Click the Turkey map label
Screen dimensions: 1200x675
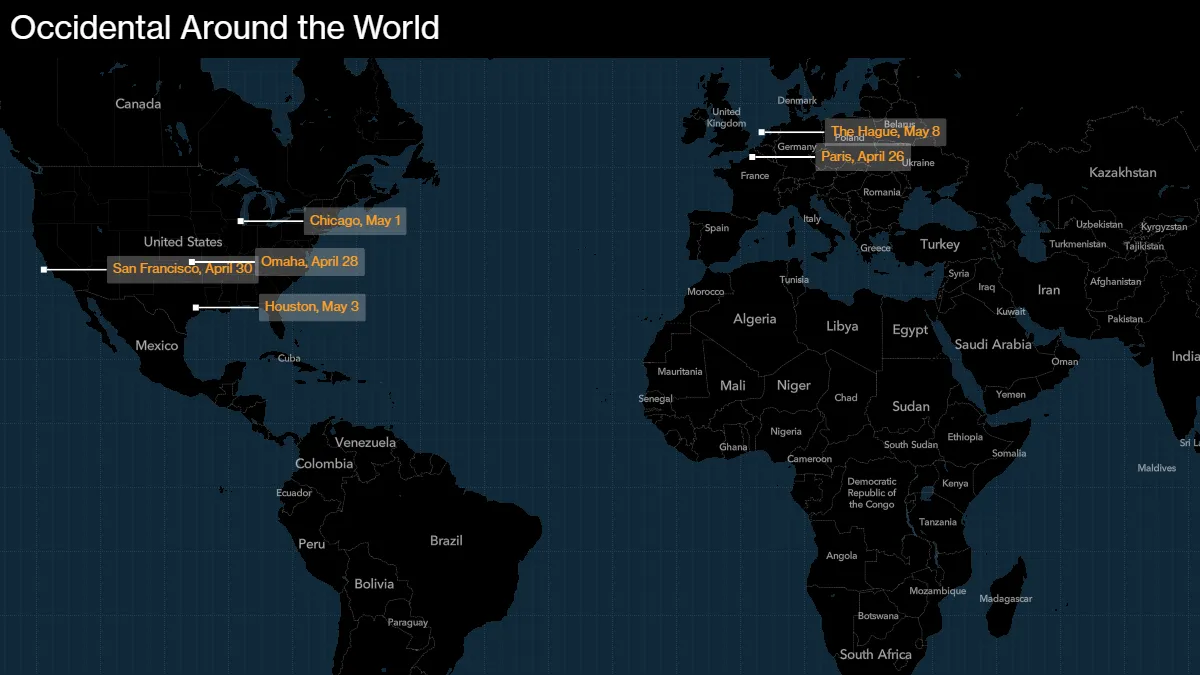point(940,245)
